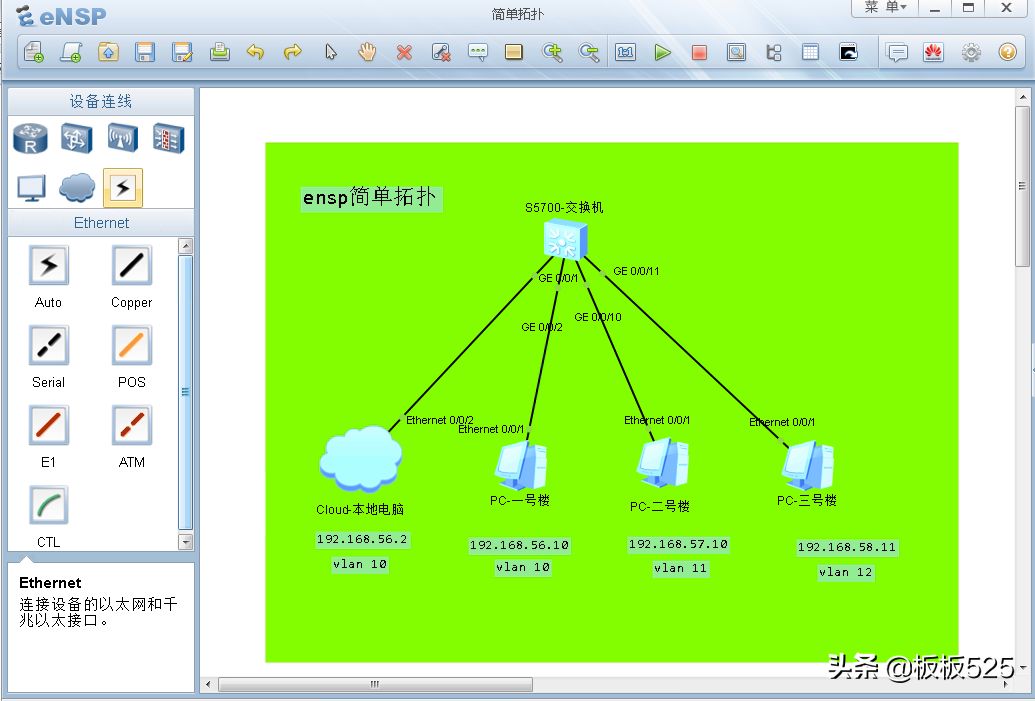Screen dimensions: 1035x701
Task: Click the "Ethernet 0/0/2" port label
Action: point(440,420)
